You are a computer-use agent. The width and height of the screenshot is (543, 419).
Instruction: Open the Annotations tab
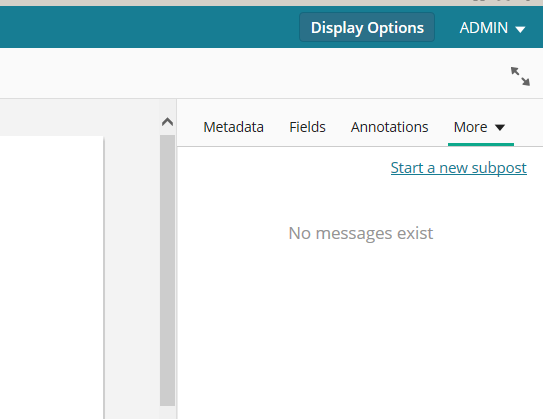tap(389, 127)
